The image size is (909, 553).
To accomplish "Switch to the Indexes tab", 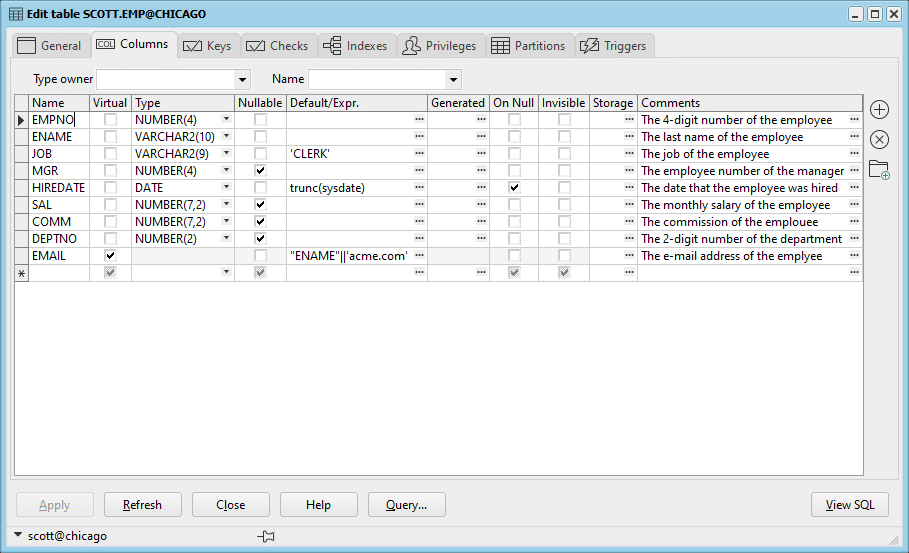I will pos(355,46).
